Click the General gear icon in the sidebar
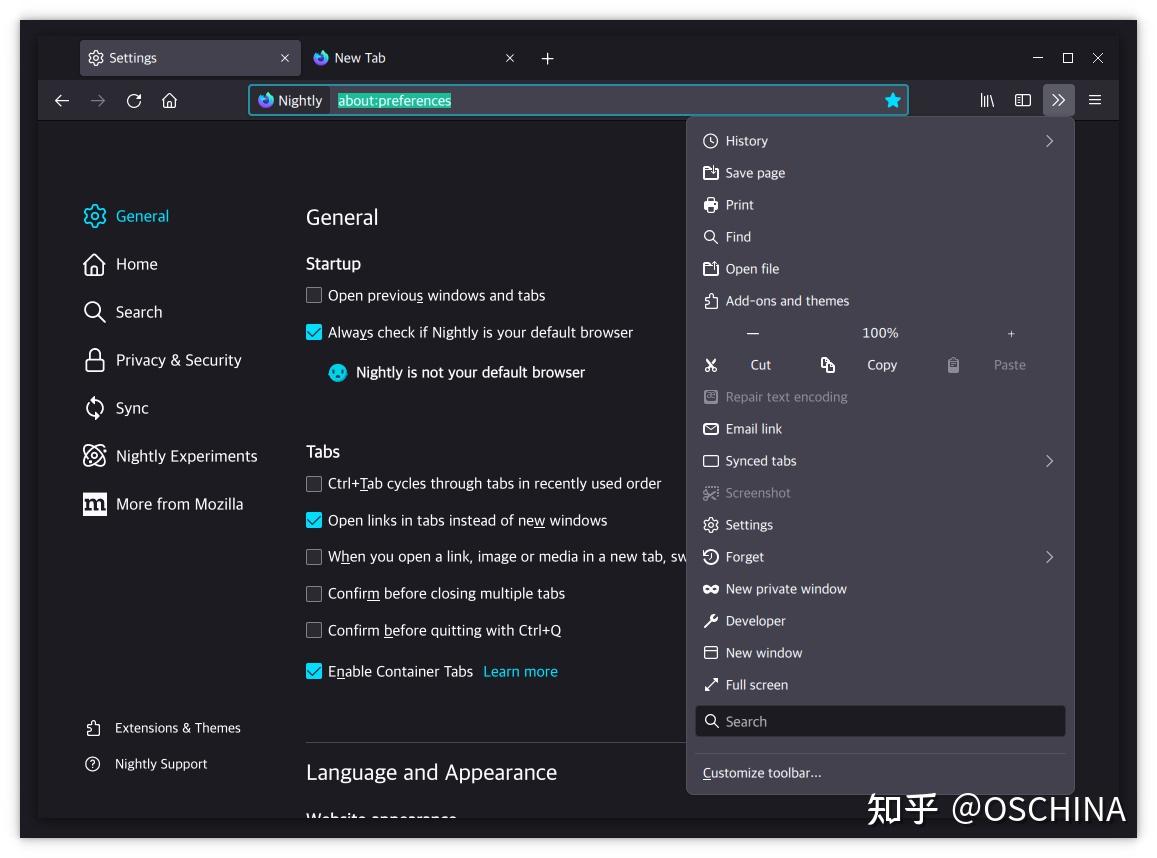Image resolution: width=1157 pixels, height=858 pixels. [x=94, y=216]
